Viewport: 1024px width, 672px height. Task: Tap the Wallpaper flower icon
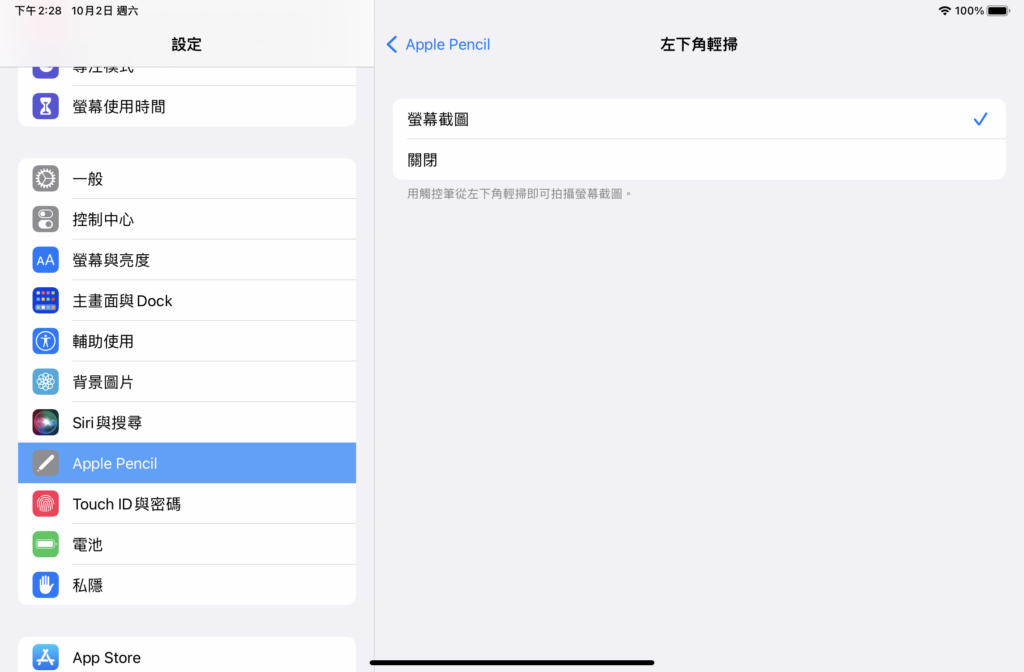(46, 382)
